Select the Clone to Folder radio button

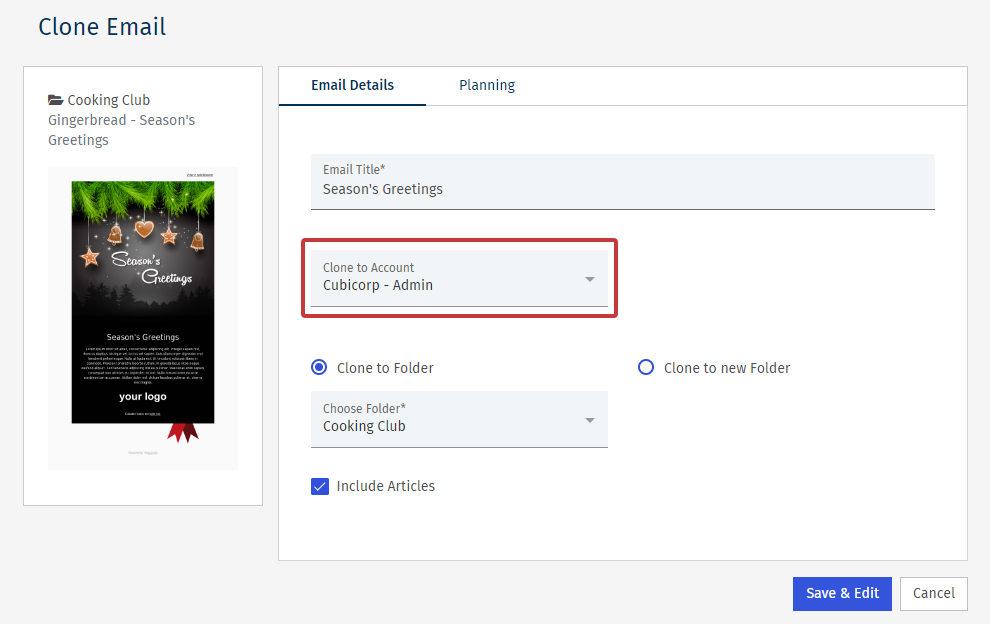pyautogui.click(x=319, y=367)
